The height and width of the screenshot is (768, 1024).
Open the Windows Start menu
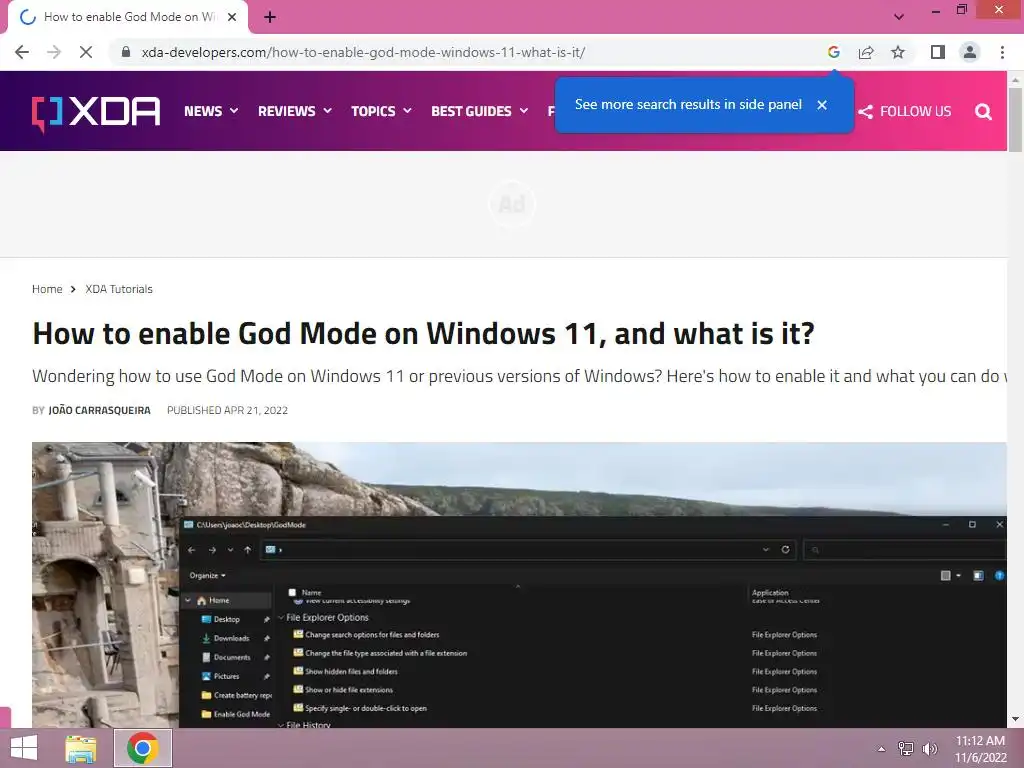(x=24, y=748)
